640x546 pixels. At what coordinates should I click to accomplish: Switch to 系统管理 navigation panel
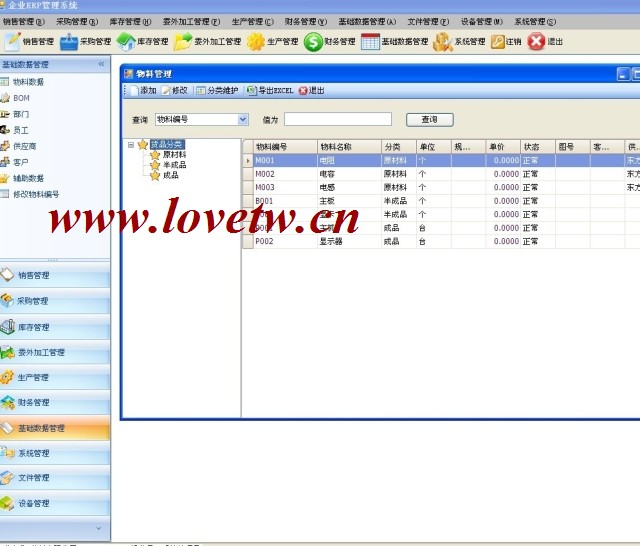click(x=55, y=453)
